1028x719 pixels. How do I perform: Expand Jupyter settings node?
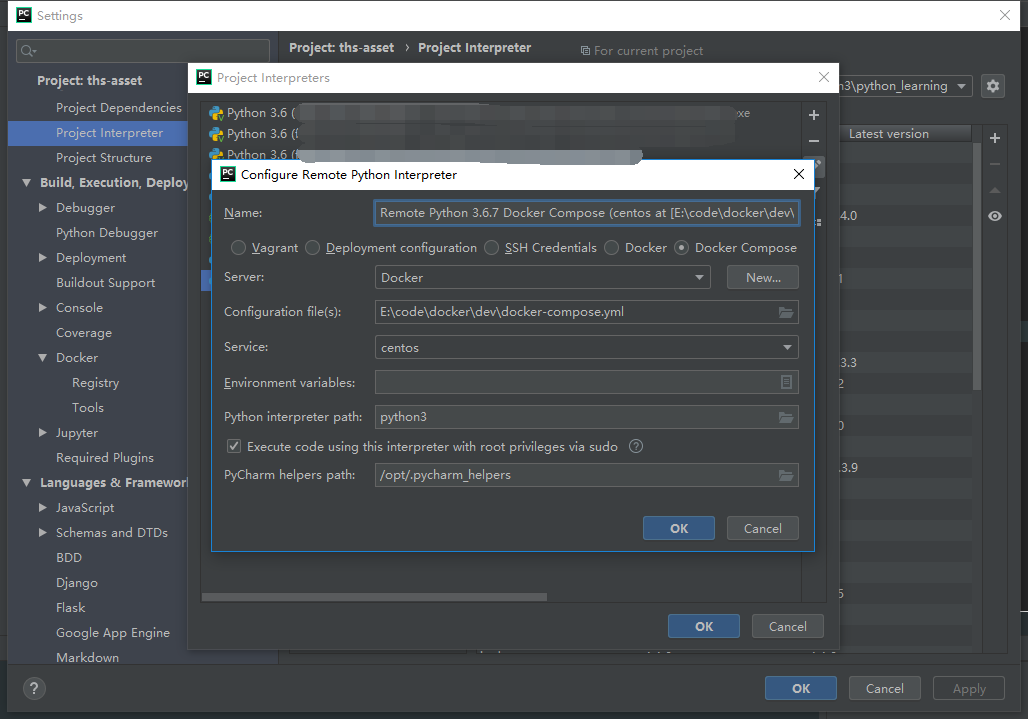43,433
